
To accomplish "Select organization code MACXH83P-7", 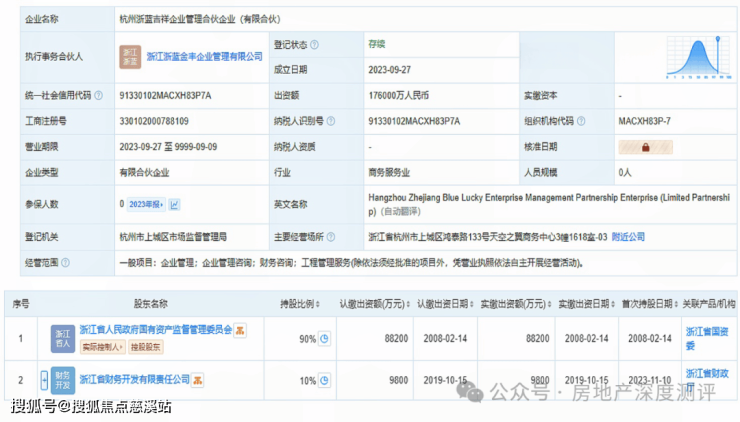I will click(x=645, y=121).
